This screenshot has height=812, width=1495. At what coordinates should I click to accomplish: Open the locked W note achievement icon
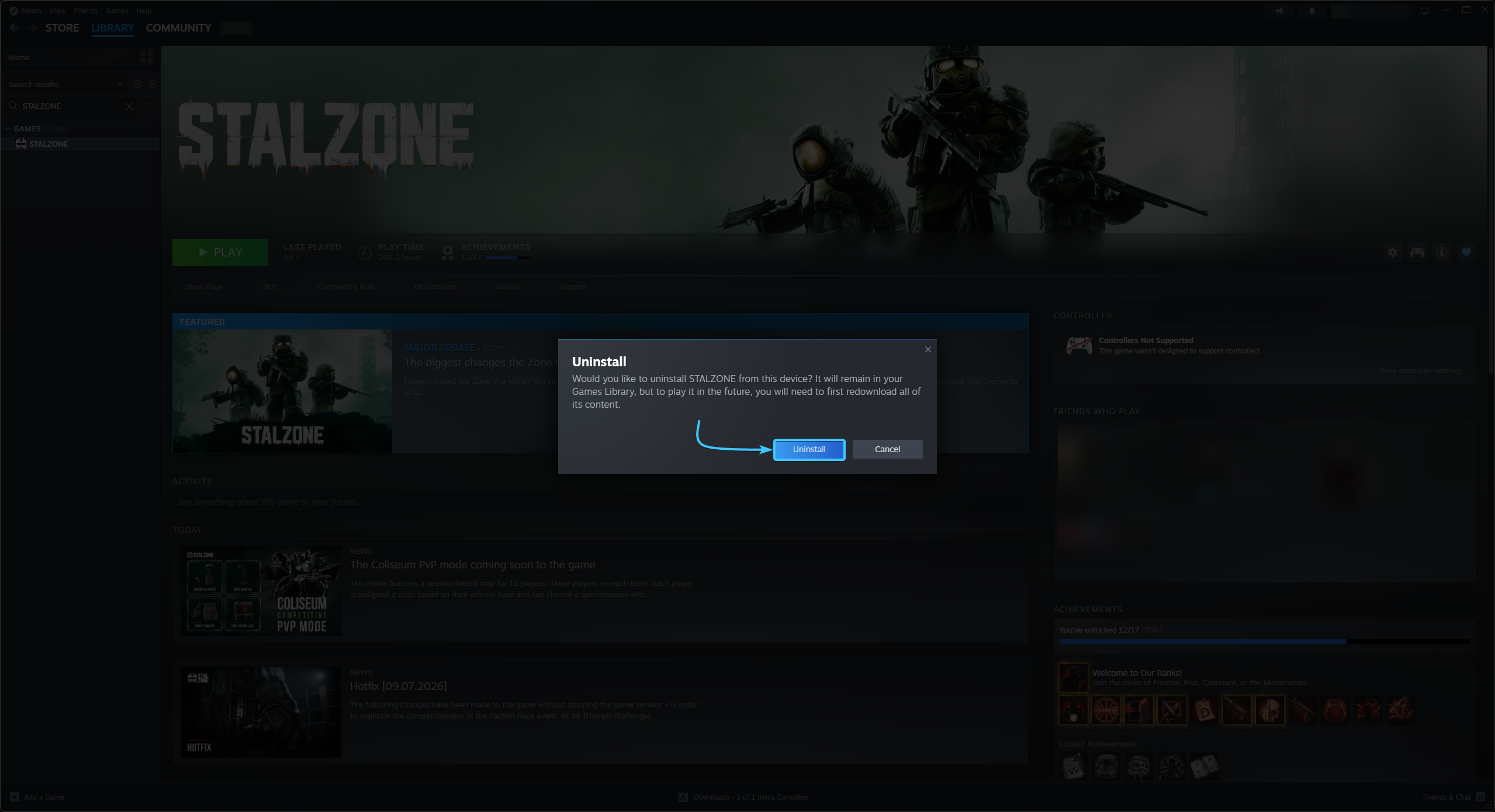[x=1074, y=767]
